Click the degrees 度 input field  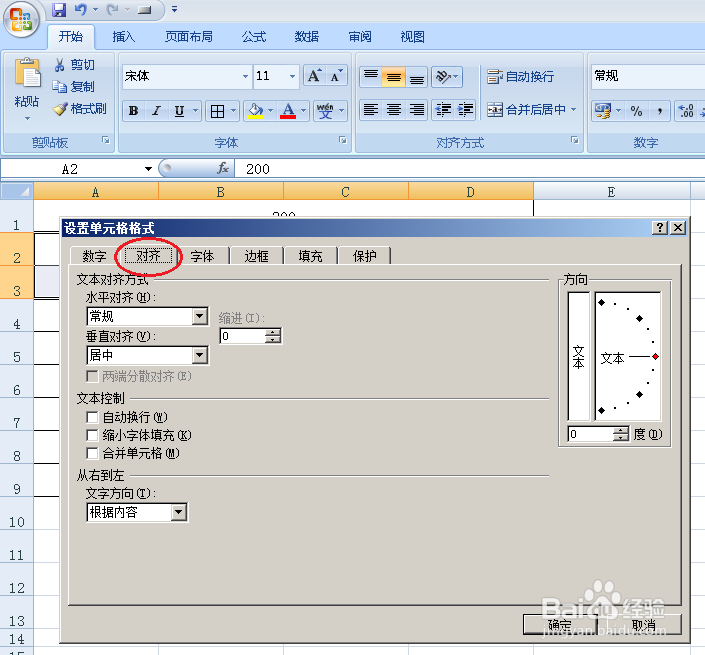590,434
